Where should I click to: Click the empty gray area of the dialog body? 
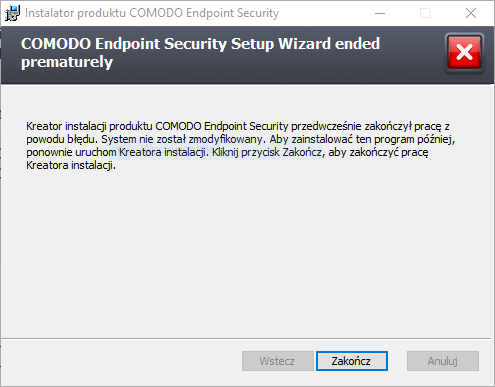tap(247, 253)
